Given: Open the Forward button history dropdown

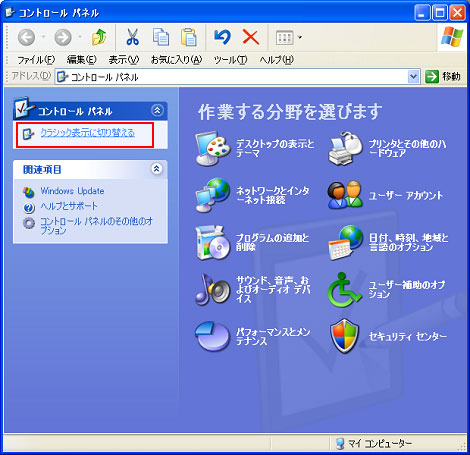Looking at the screenshot, I should [80, 37].
